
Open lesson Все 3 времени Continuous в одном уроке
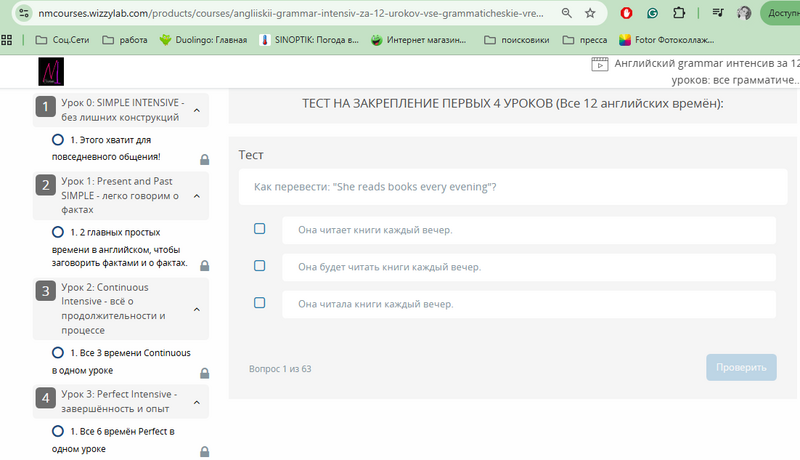pos(121,361)
